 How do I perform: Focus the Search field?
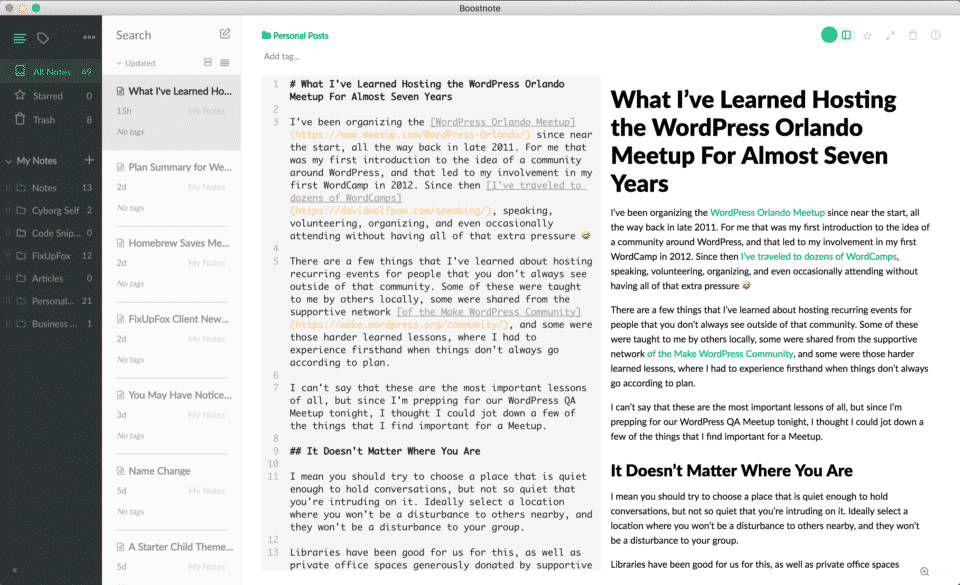pyautogui.click(x=162, y=35)
